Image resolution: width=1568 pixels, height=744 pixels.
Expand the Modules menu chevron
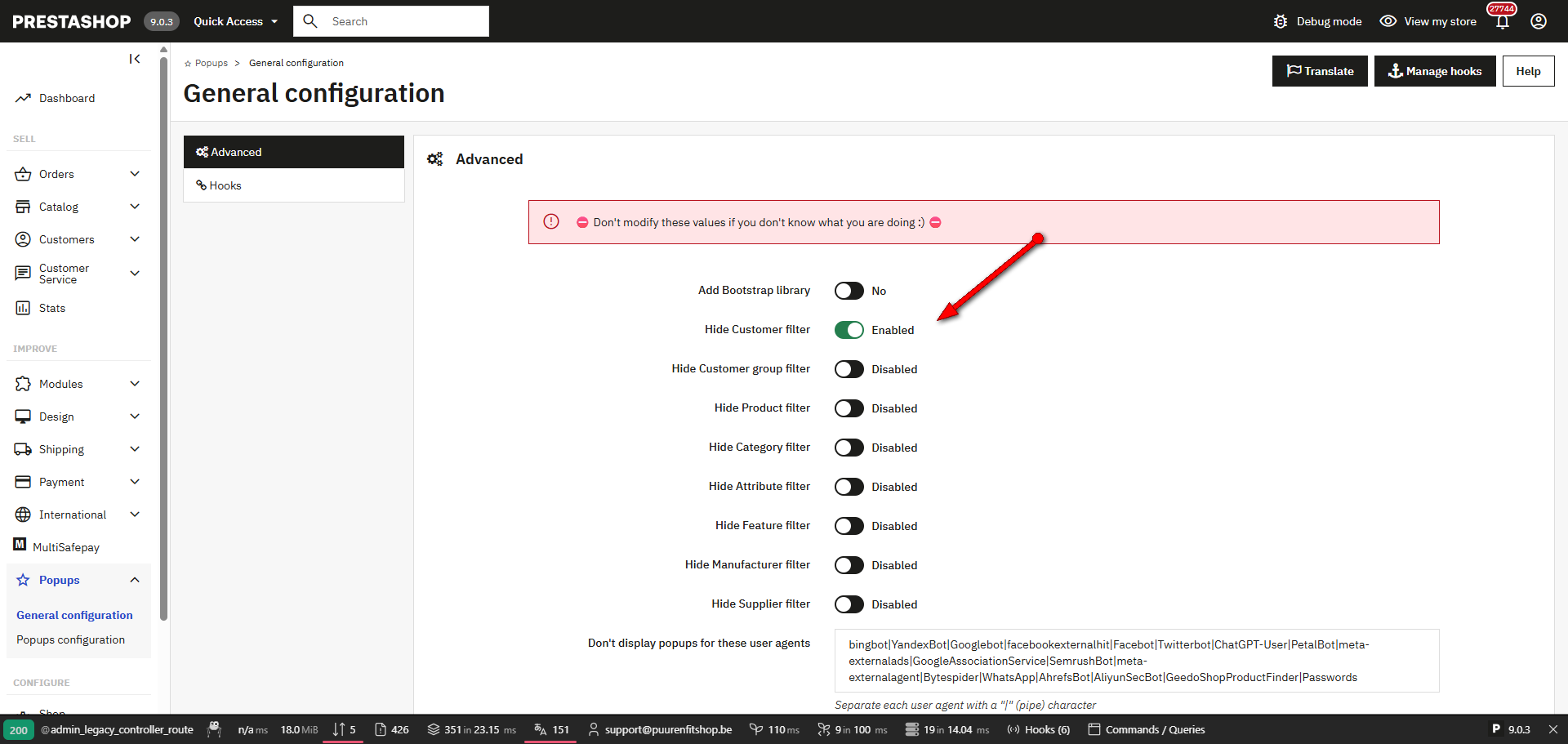[135, 384]
